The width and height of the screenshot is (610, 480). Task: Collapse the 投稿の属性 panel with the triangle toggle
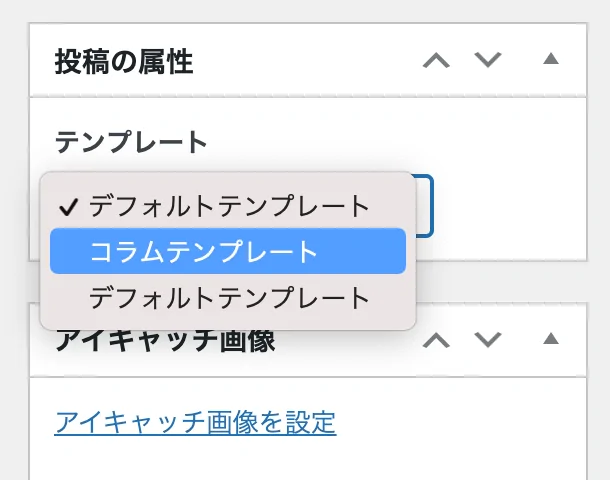(551, 59)
